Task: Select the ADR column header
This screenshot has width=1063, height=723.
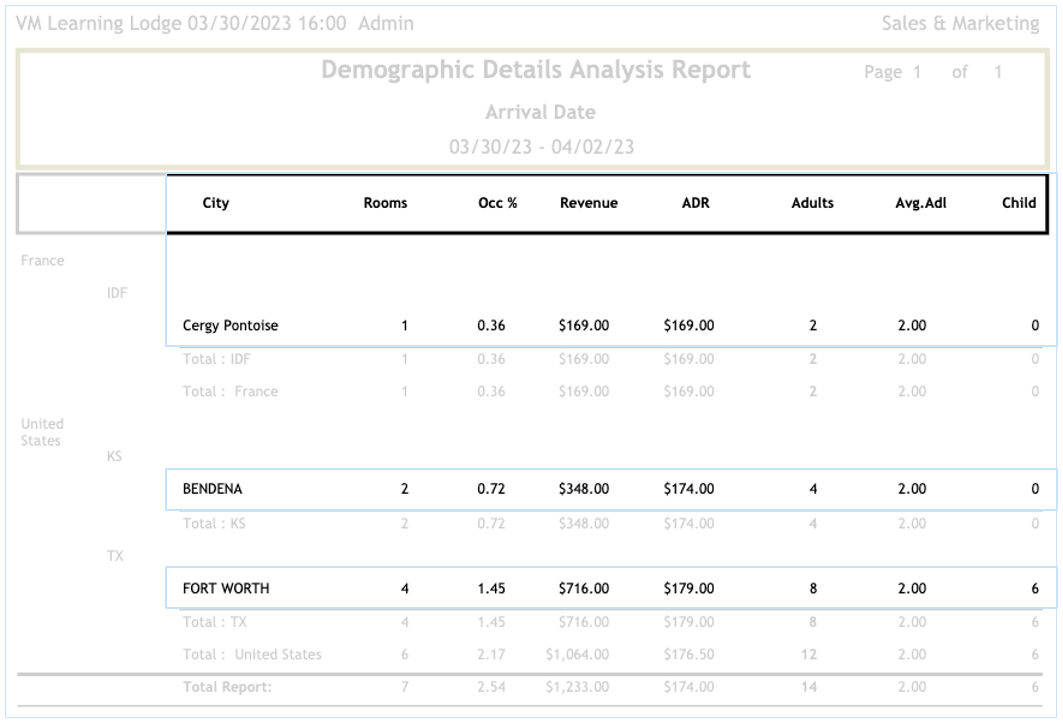Action: click(695, 203)
